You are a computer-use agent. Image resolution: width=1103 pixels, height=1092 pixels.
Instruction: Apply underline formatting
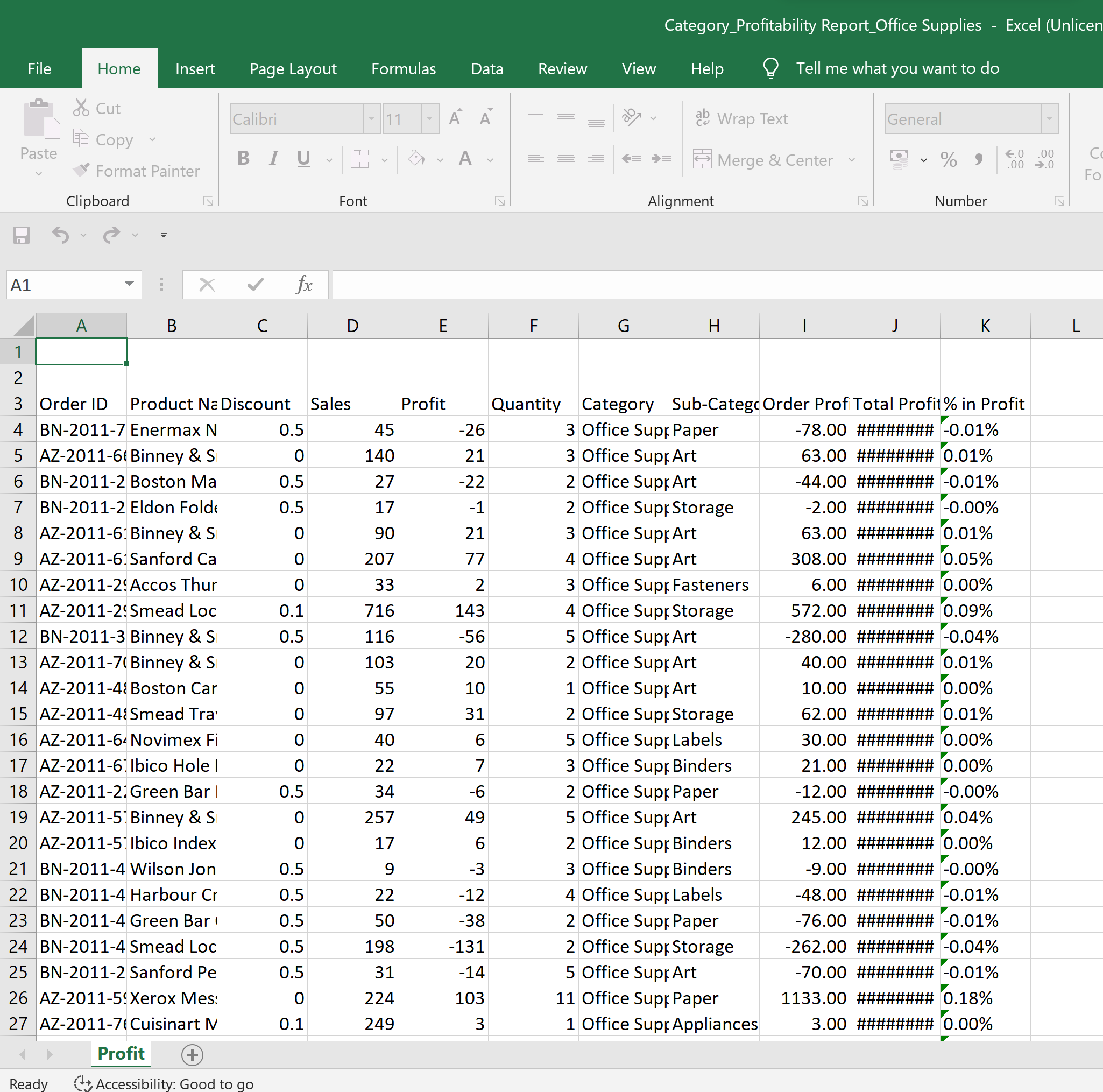point(302,159)
